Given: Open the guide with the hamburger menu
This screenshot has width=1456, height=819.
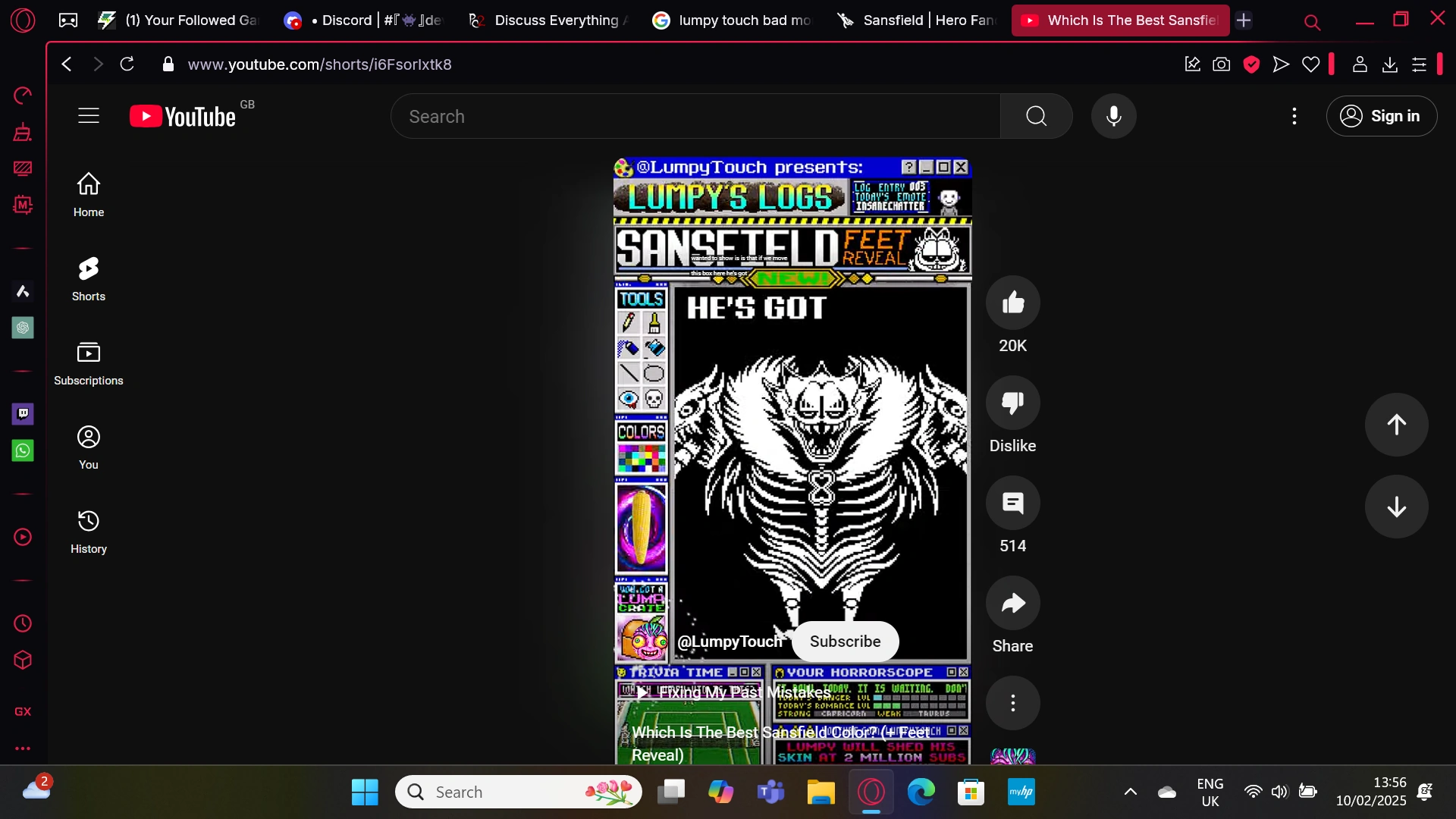Looking at the screenshot, I should click(x=88, y=115).
